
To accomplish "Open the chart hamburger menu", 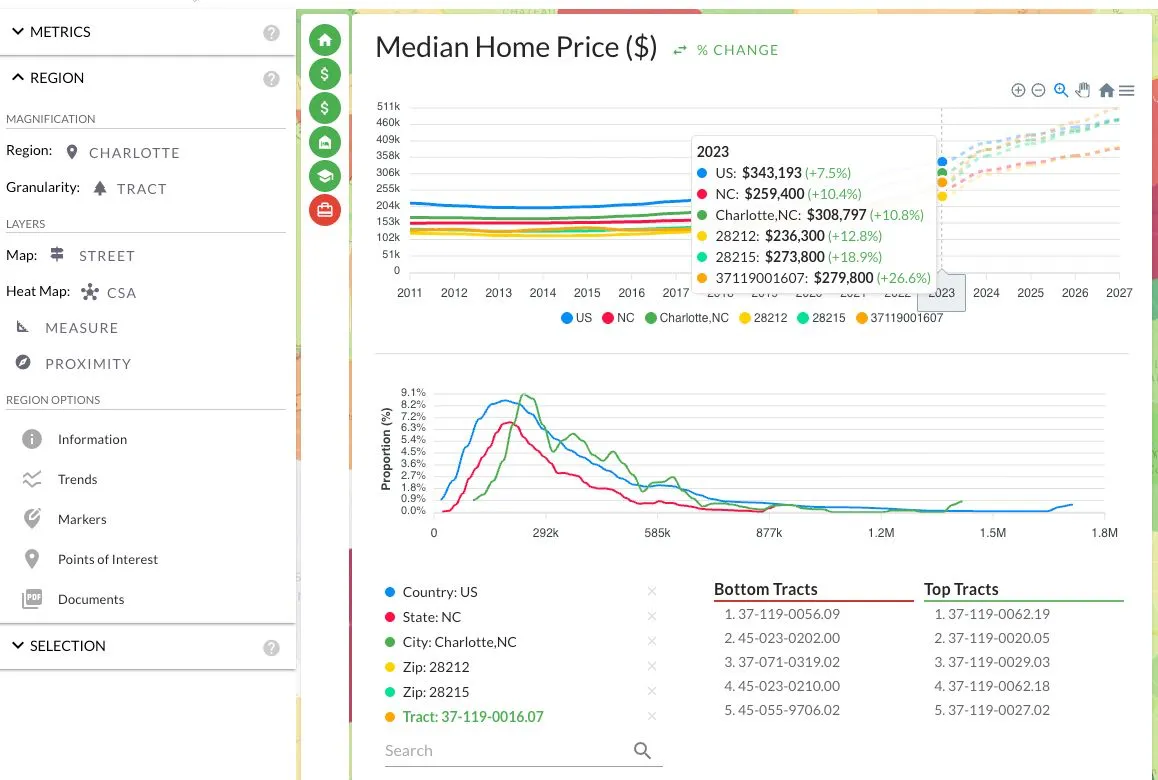I will coord(1126,90).
